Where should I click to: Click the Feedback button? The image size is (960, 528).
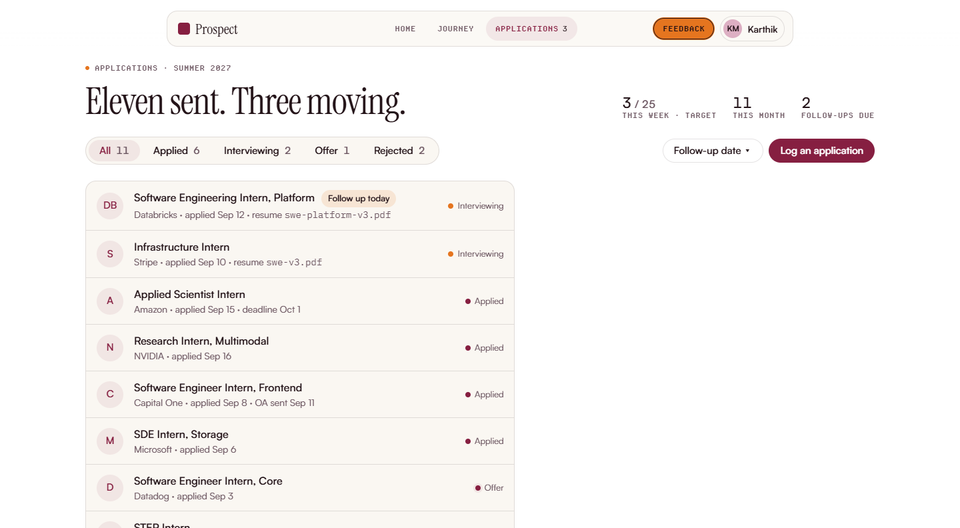click(683, 29)
